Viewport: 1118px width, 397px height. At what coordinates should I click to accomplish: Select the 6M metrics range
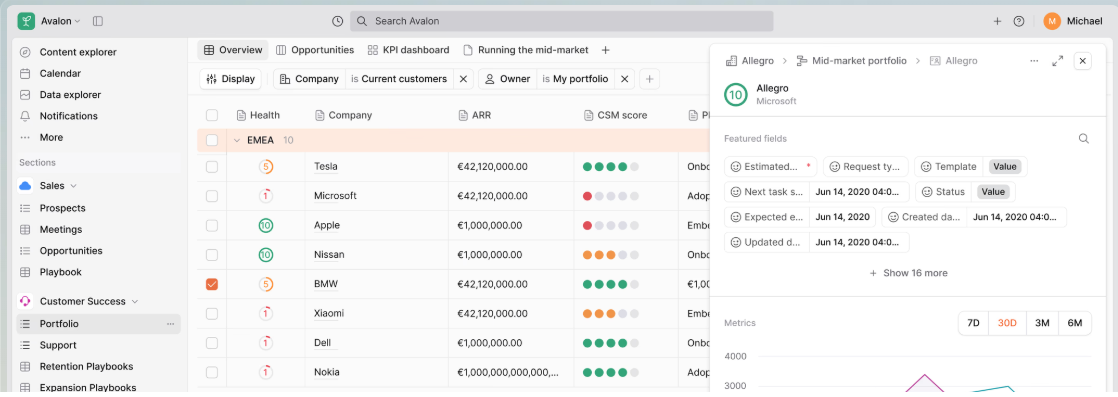pos(1075,323)
